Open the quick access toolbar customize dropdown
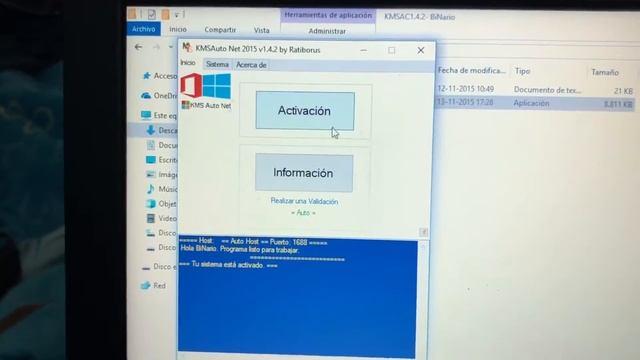Image resolution: width=640 pixels, height=360 pixels. click(x=177, y=15)
